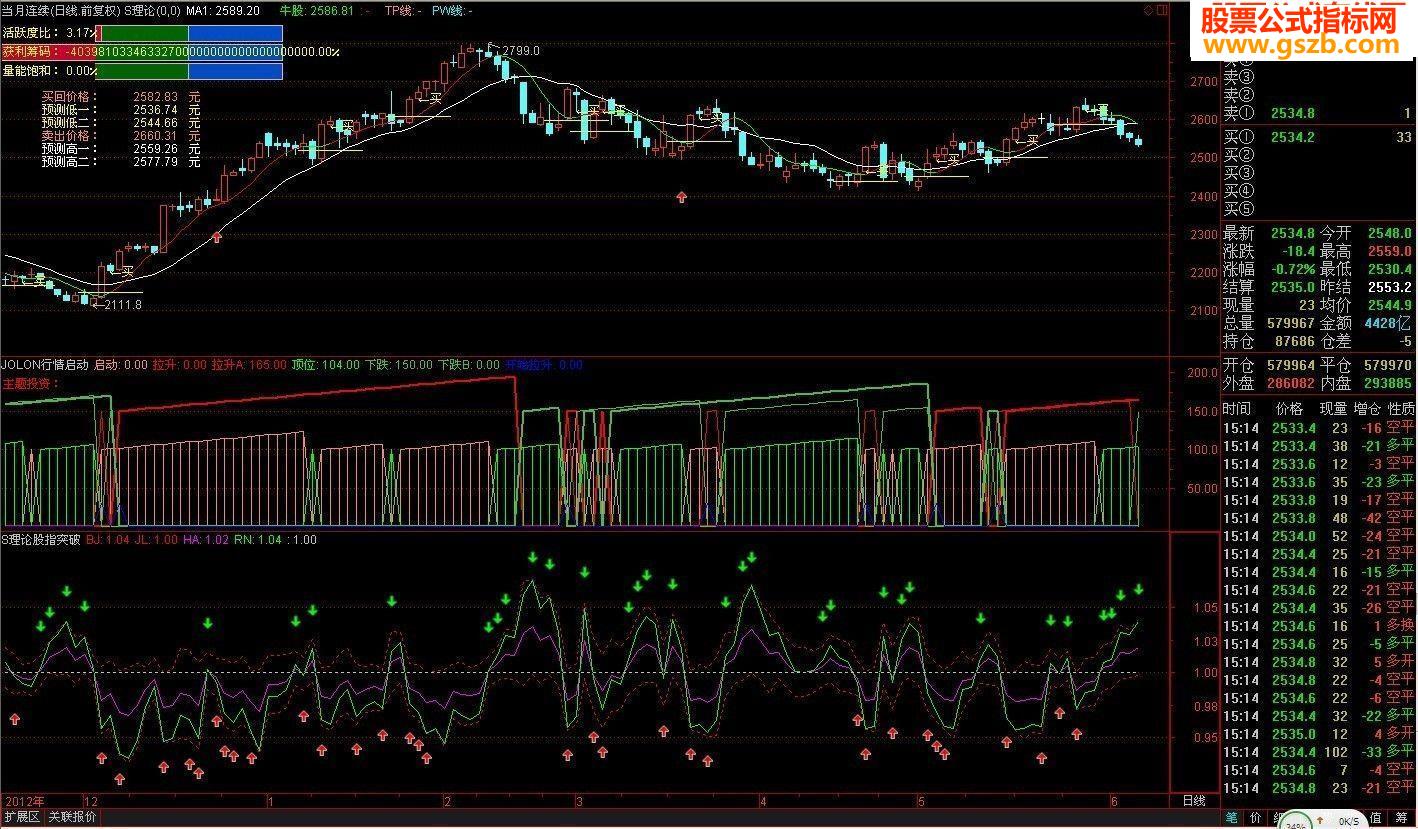Click the HA: 1.02 indicator value
Image resolution: width=1418 pixels, height=829 pixels.
pyautogui.click(x=206, y=540)
